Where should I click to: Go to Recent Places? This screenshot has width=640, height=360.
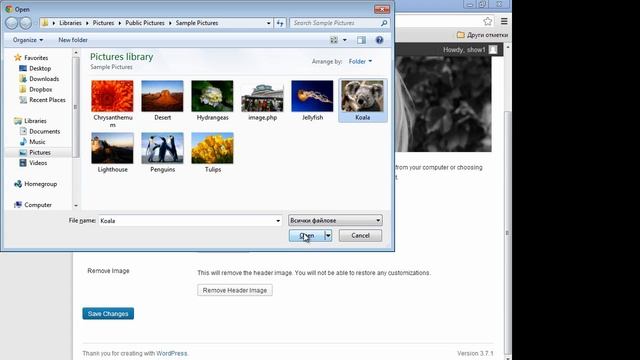[x=42, y=100]
